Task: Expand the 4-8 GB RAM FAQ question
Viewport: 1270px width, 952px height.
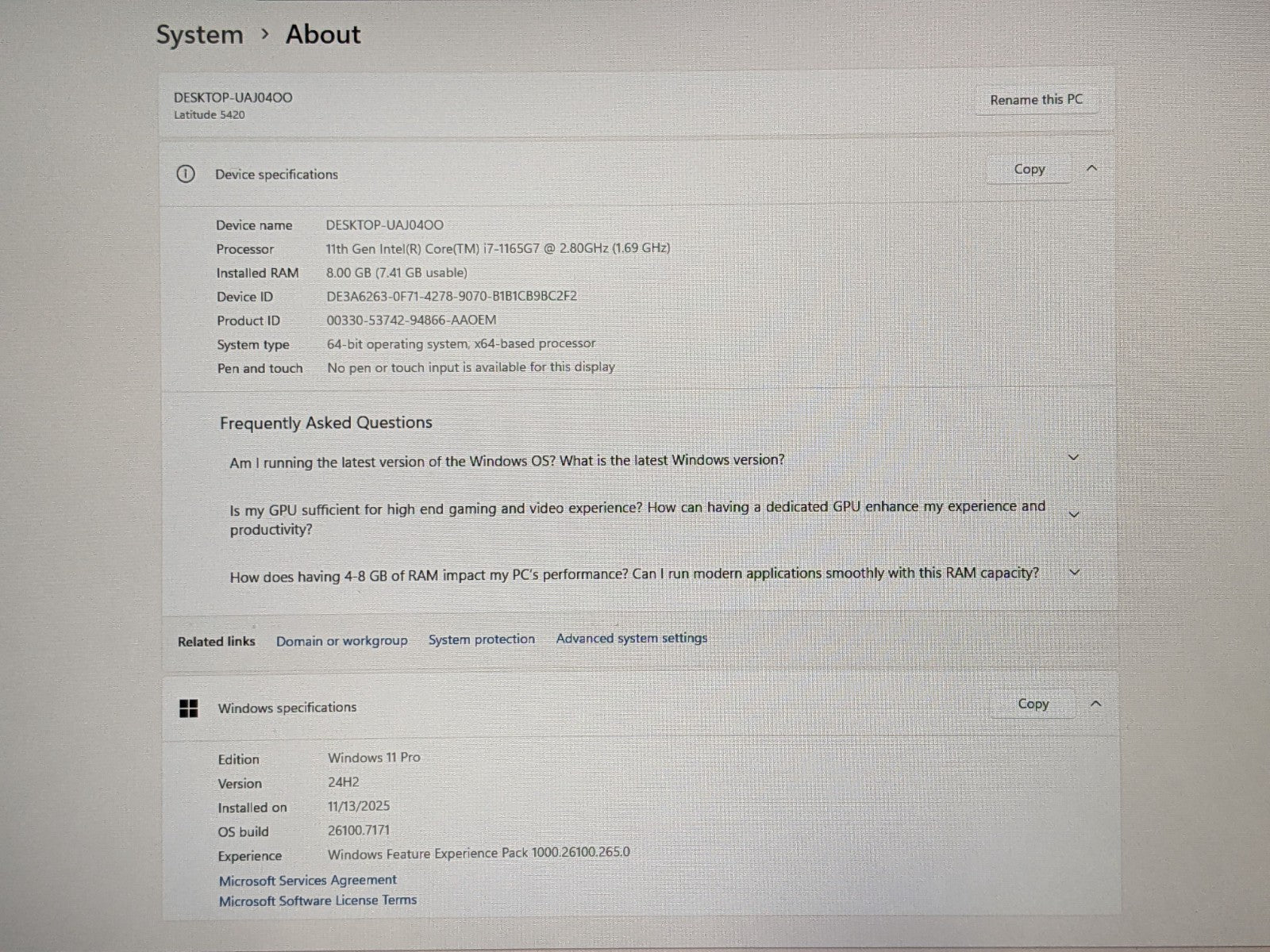Action: point(1075,572)
